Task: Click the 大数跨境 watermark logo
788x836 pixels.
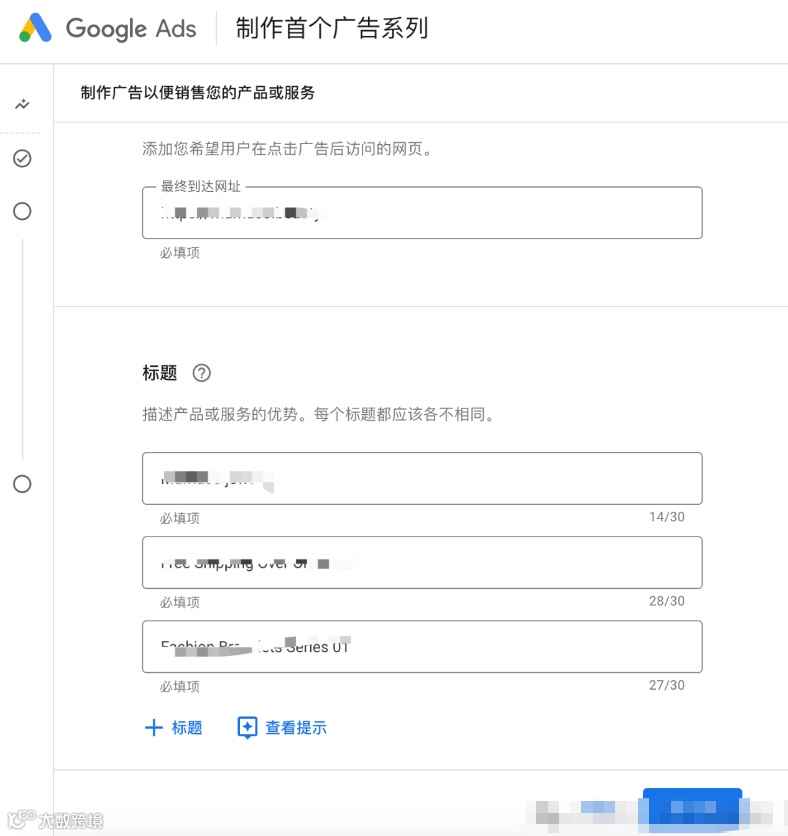Action: click(55, 820)
